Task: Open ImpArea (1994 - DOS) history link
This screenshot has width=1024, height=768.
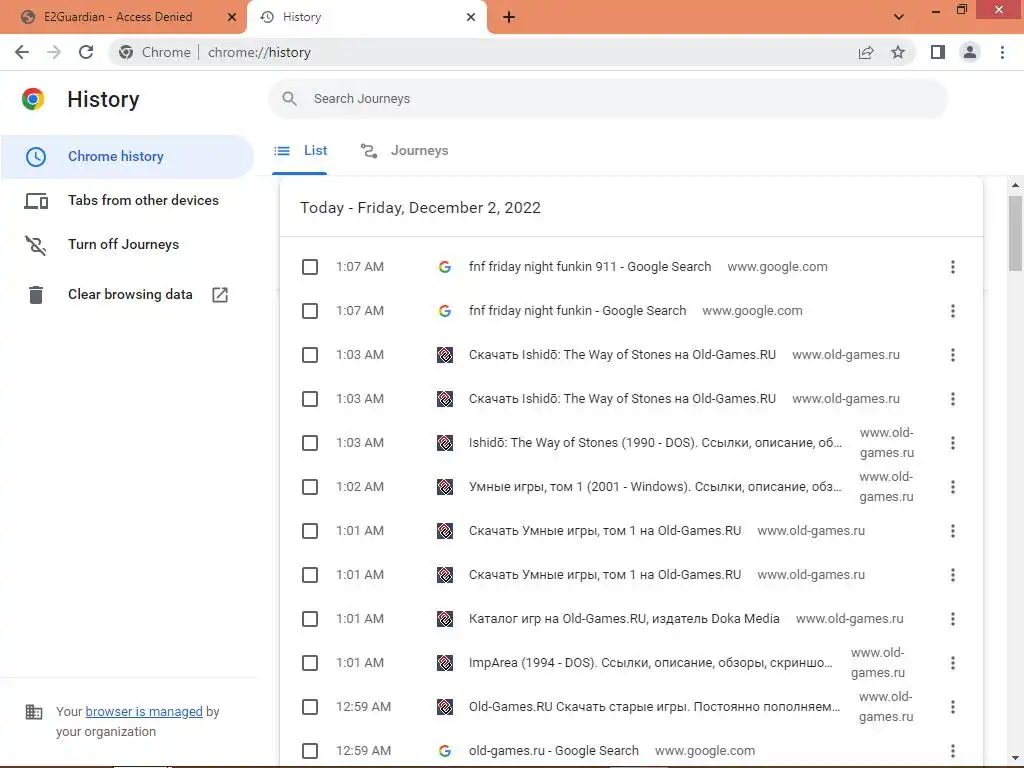Action: click(650, 663)
